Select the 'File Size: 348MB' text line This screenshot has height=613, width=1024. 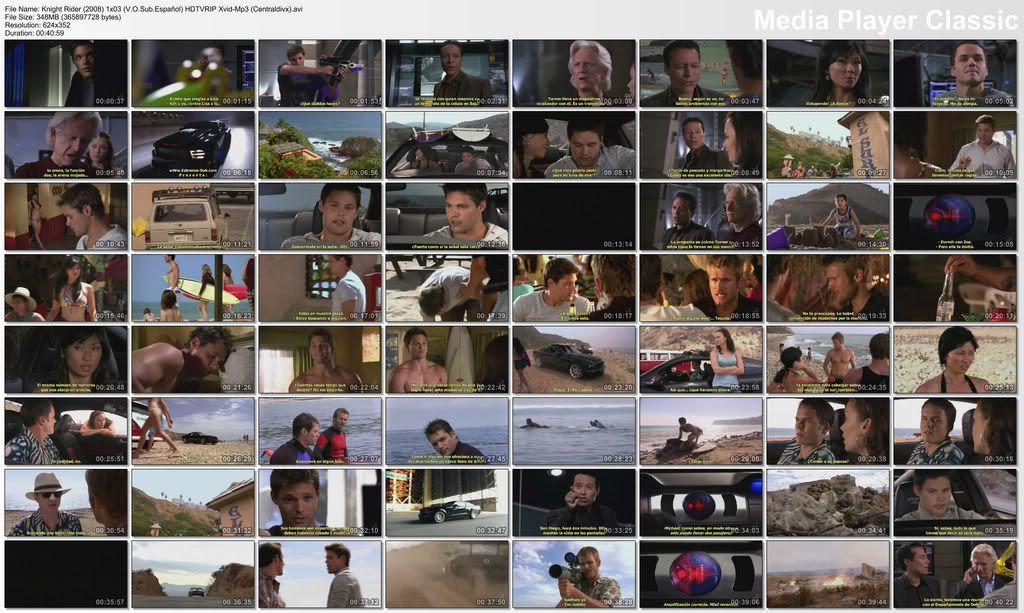[x=63, y=17]
